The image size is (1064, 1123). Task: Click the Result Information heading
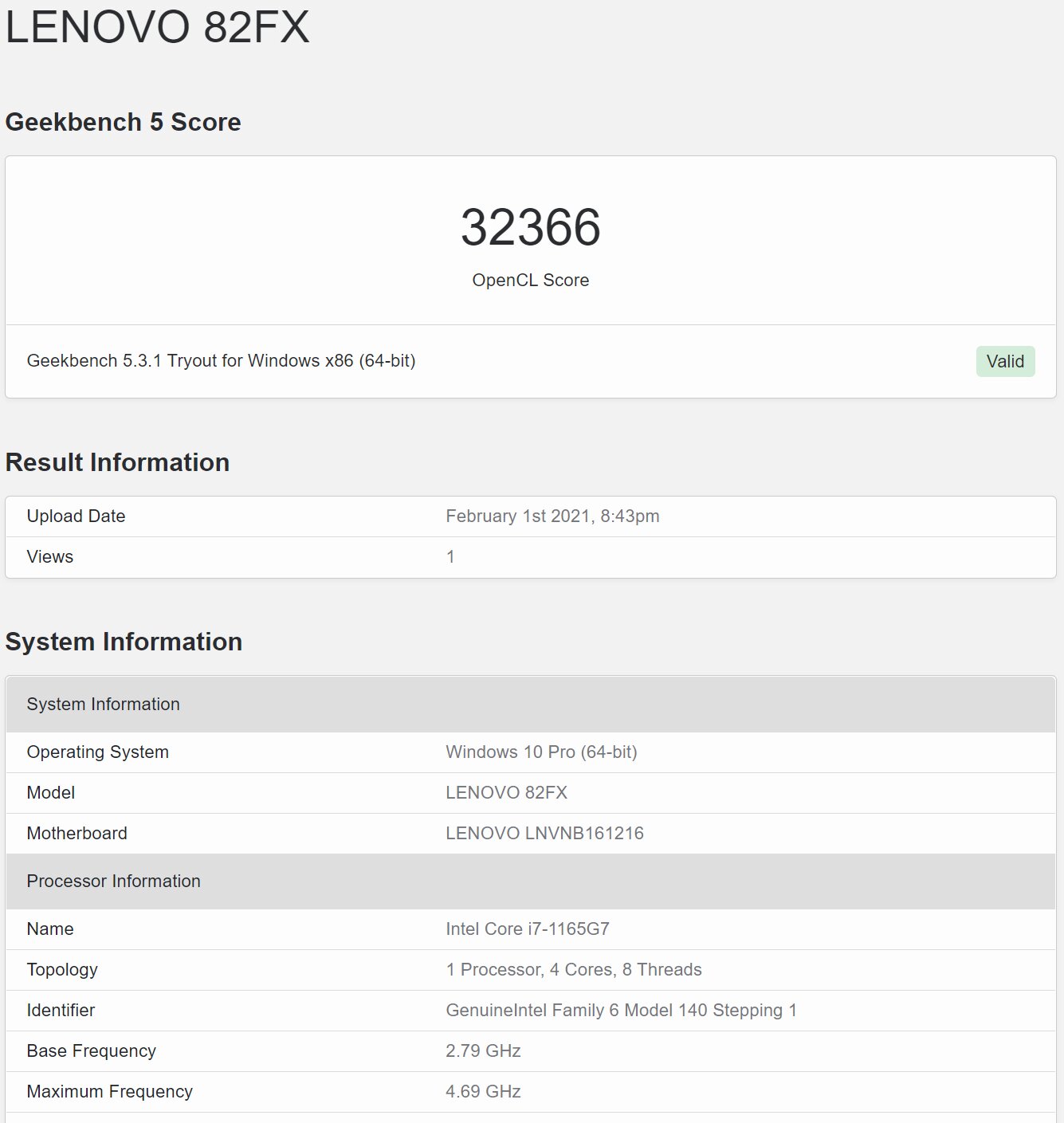(x=117, y=462)
